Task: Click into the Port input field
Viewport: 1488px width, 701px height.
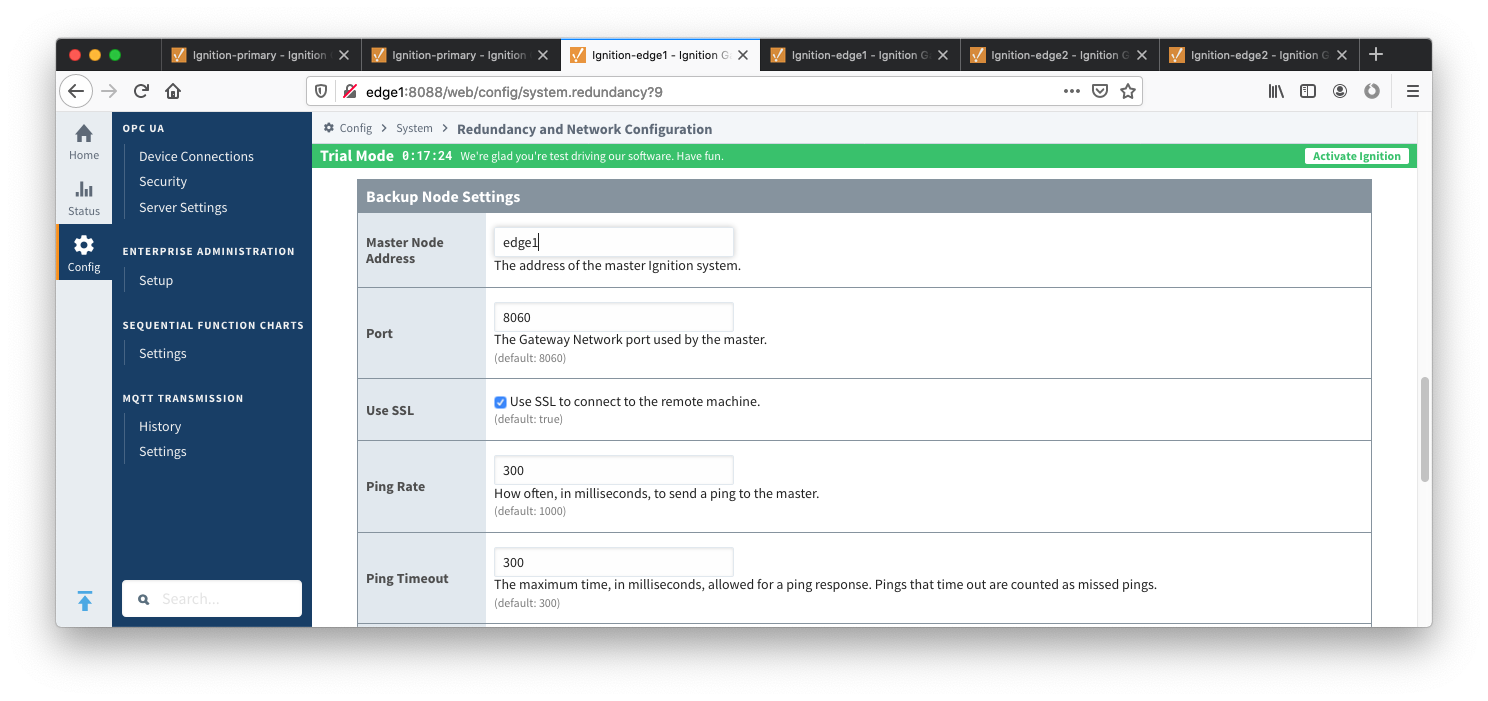Action: 614,317
